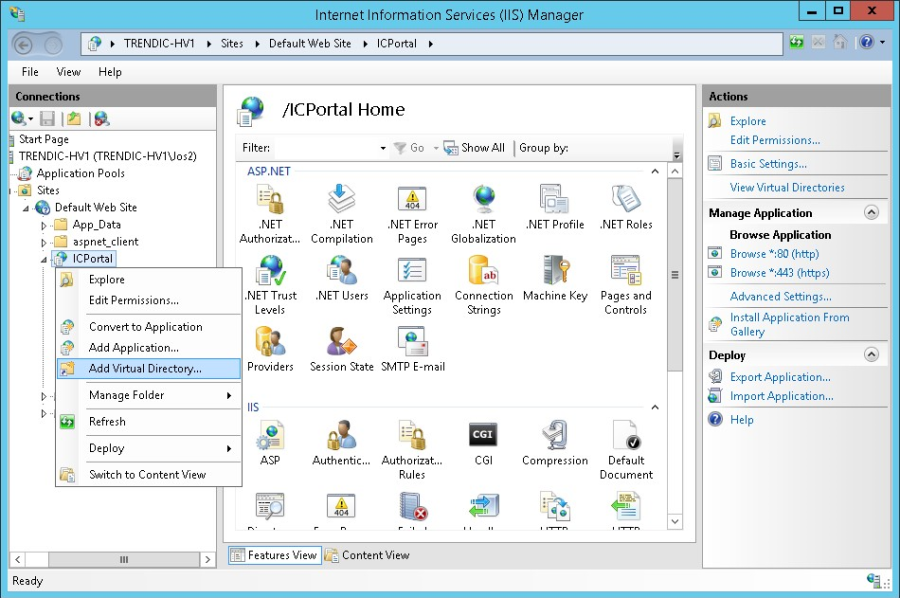The image size is (900, 598).
Task: Click inside the Filter input field
Action: tap(326, 148)
